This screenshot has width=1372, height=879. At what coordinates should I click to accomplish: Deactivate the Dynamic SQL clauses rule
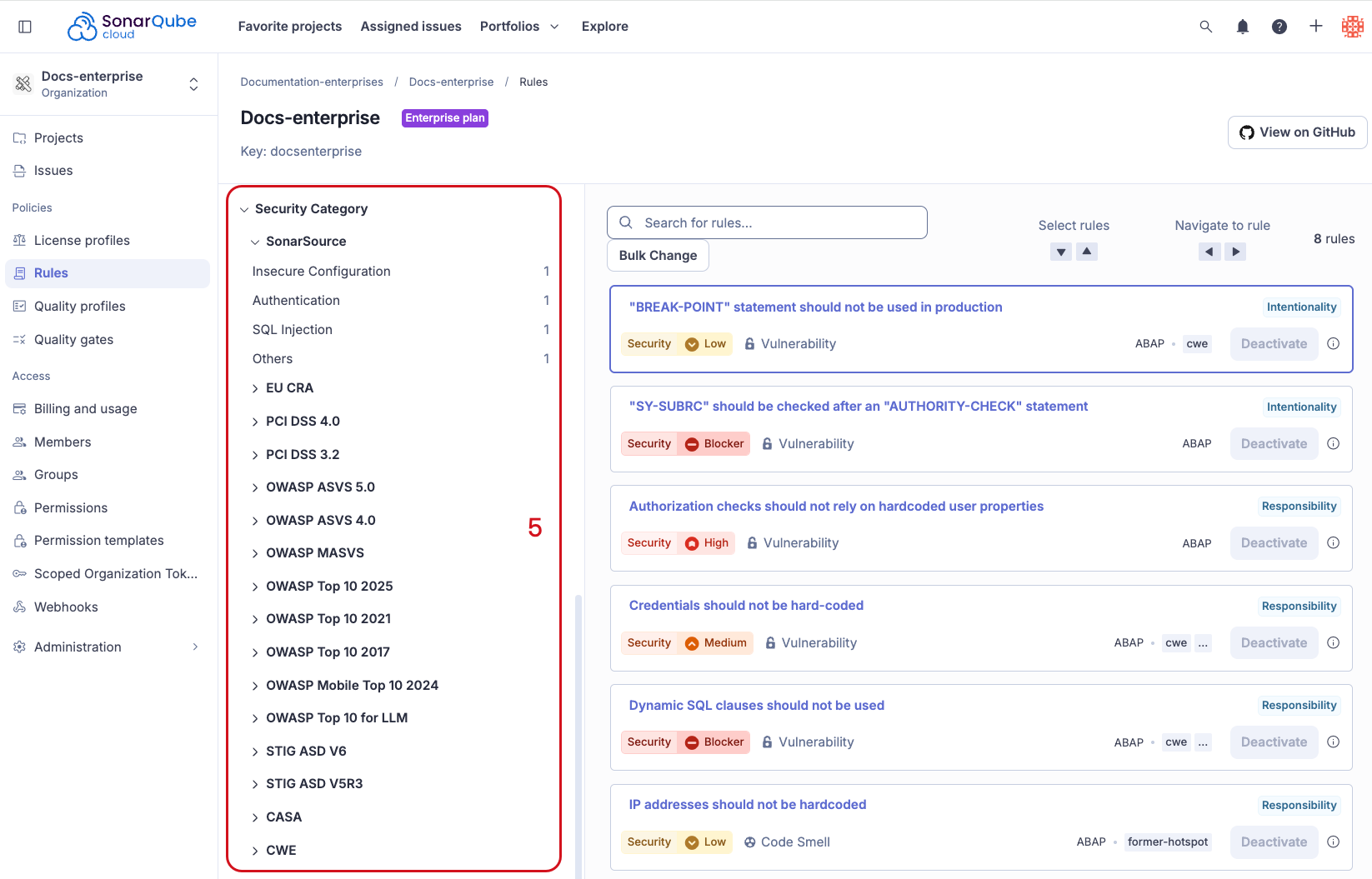(1274, 742)
